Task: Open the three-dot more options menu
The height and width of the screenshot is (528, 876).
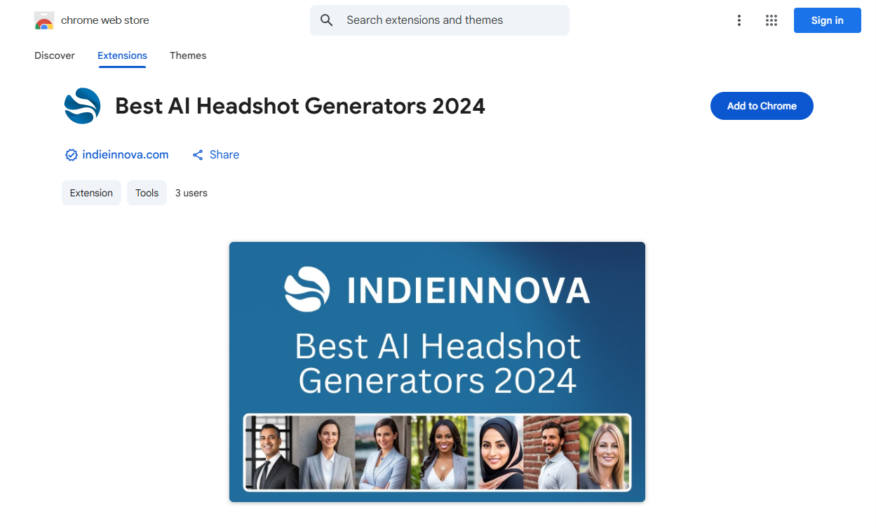Action: [739, 21]
